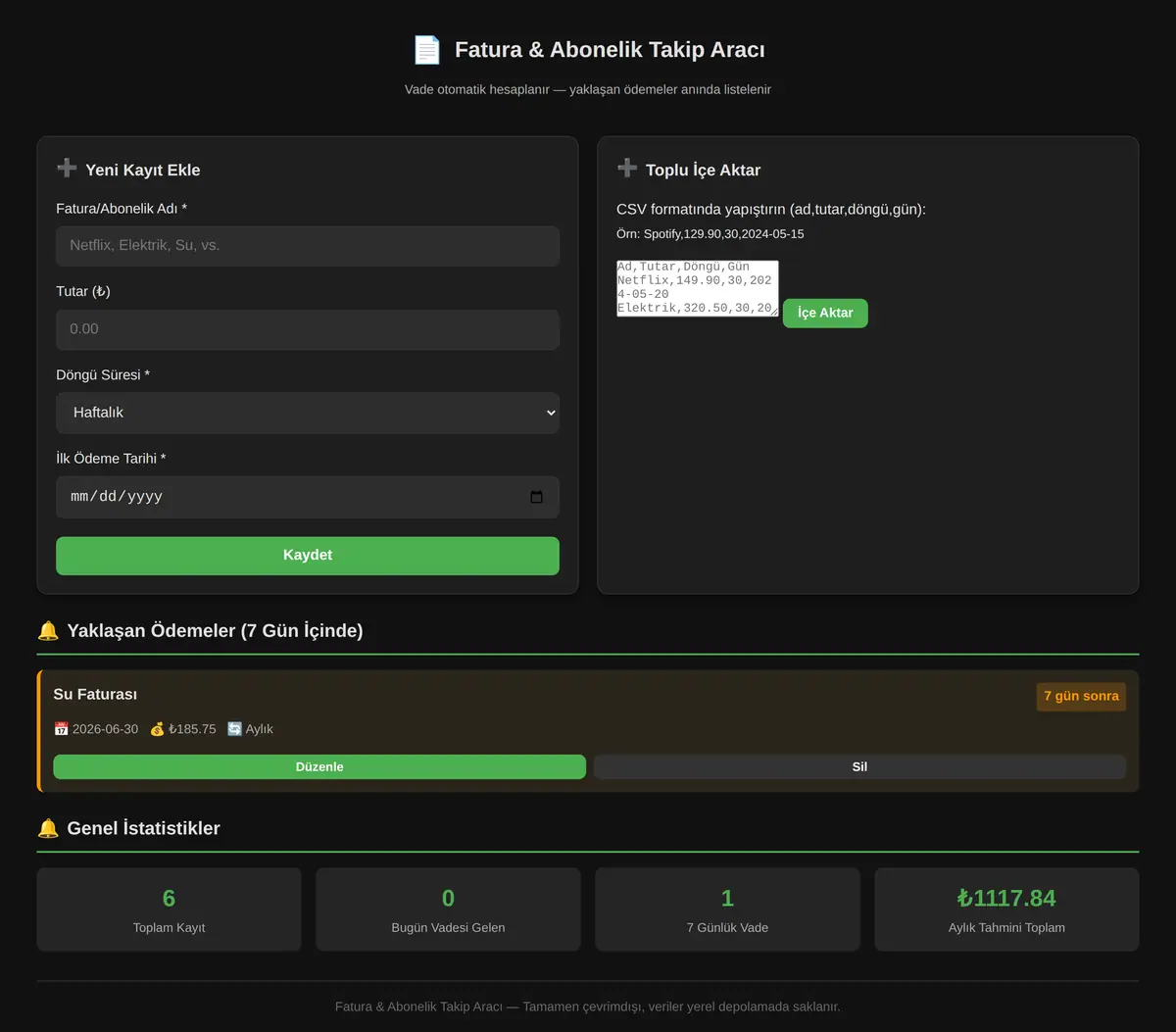The width and height of the screenshot is (1176, 1032).
Task: Click the Kaydet button
Action: coord(308,556)
